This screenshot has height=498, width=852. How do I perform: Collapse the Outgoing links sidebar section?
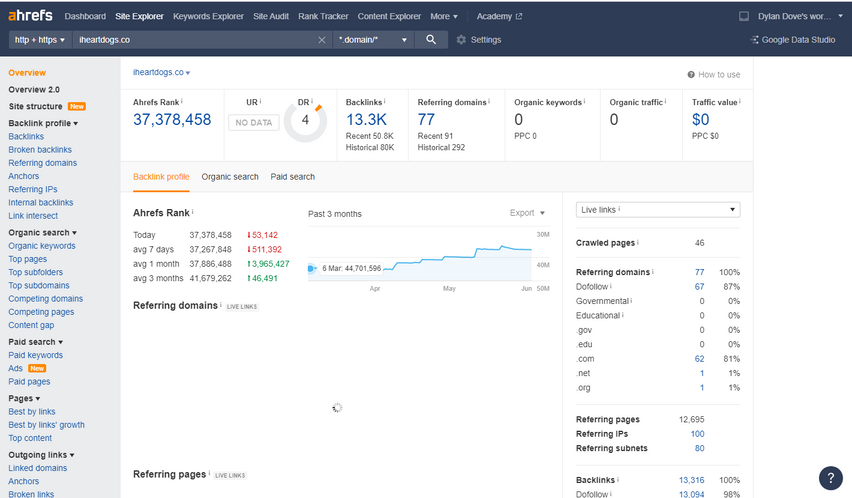[x=41, y=455]
